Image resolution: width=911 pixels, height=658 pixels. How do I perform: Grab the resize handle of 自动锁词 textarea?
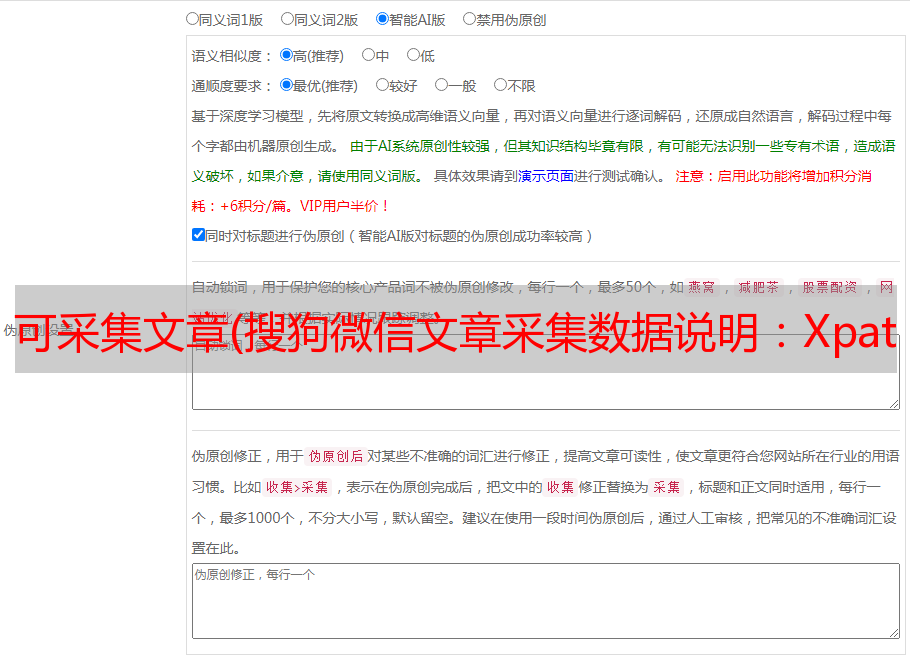click(x=894, y=404)
